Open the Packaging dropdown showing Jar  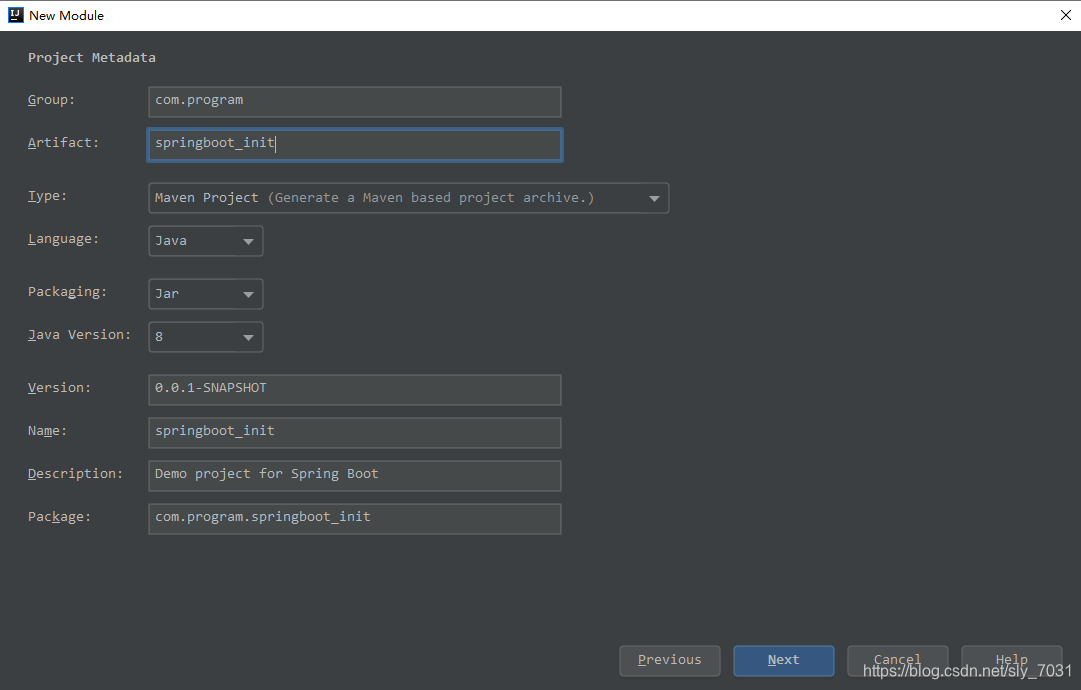(x=205, y=294)
